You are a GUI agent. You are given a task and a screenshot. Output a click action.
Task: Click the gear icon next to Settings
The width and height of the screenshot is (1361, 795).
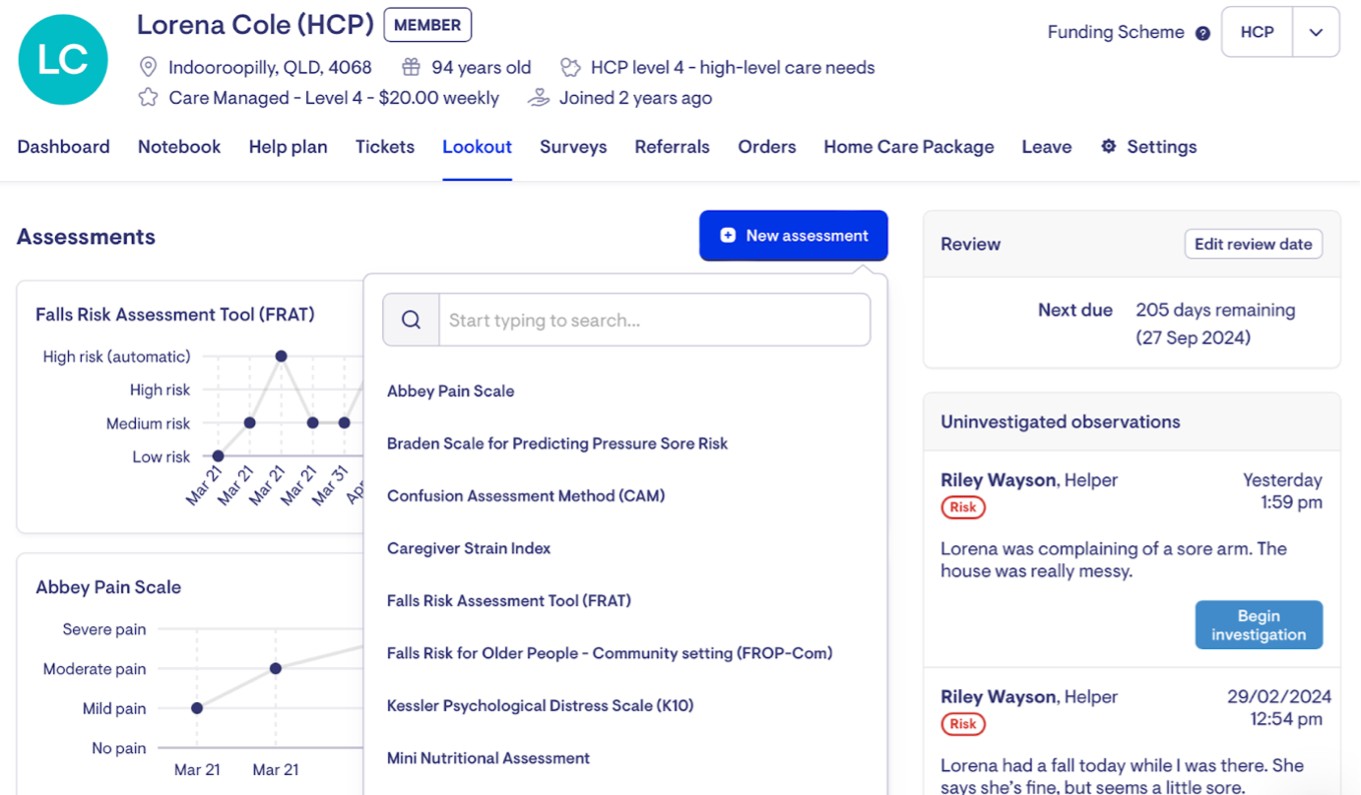[x=1108, y=147]
